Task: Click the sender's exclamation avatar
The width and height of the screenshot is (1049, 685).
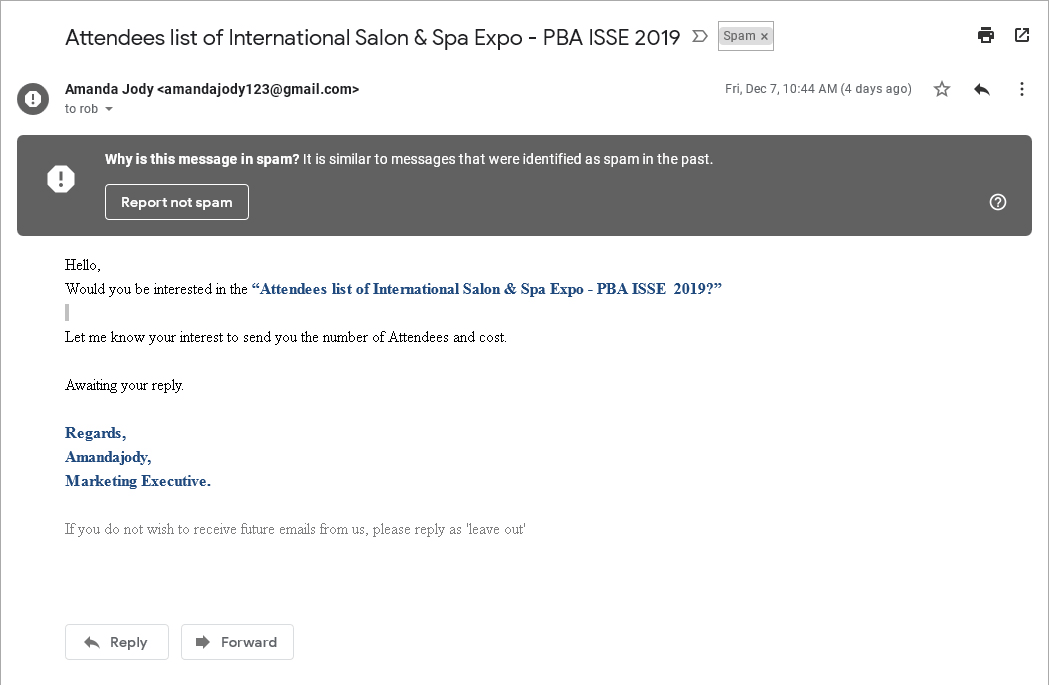Action: coord(32,98)
